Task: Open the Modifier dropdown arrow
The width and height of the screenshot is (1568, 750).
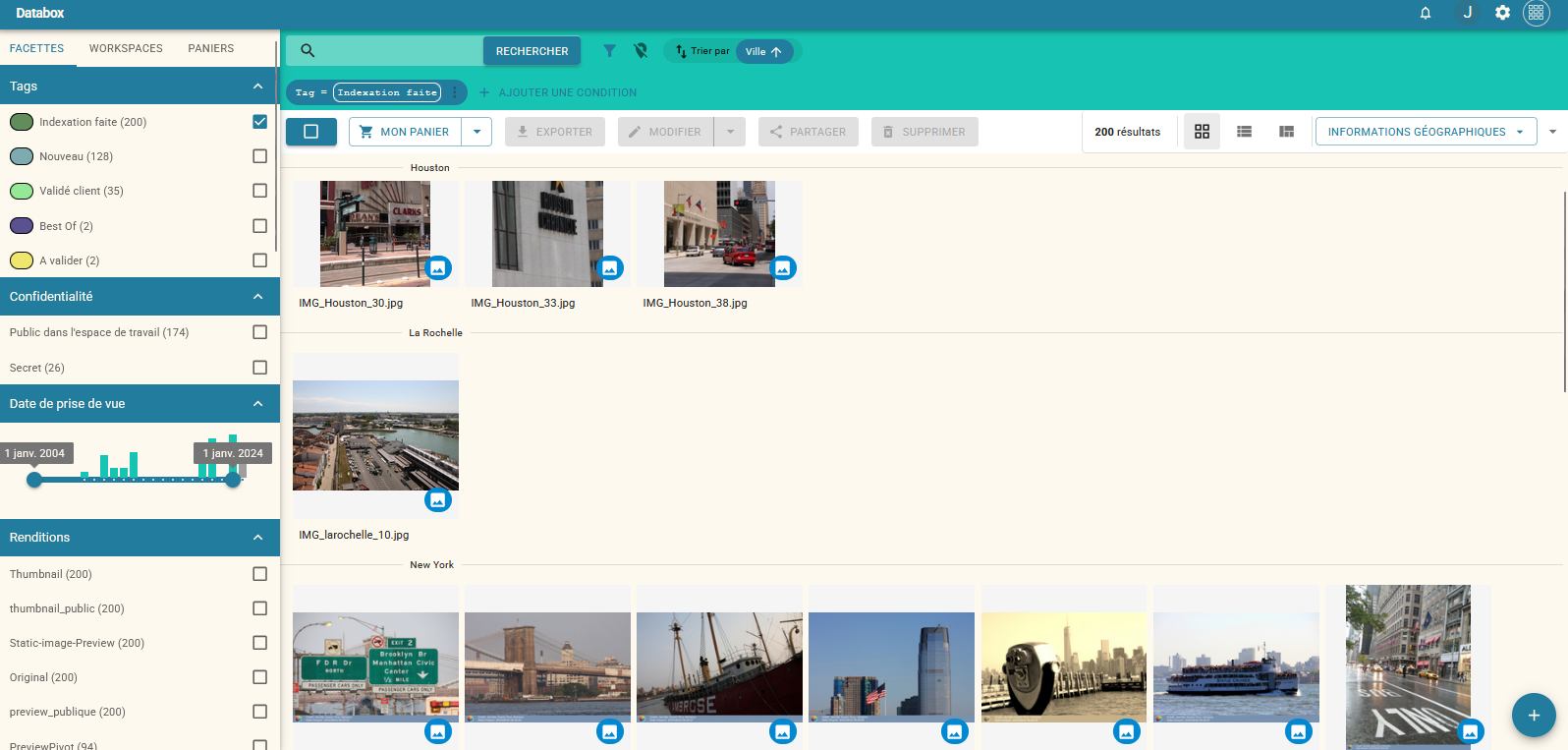Action: 730,132
